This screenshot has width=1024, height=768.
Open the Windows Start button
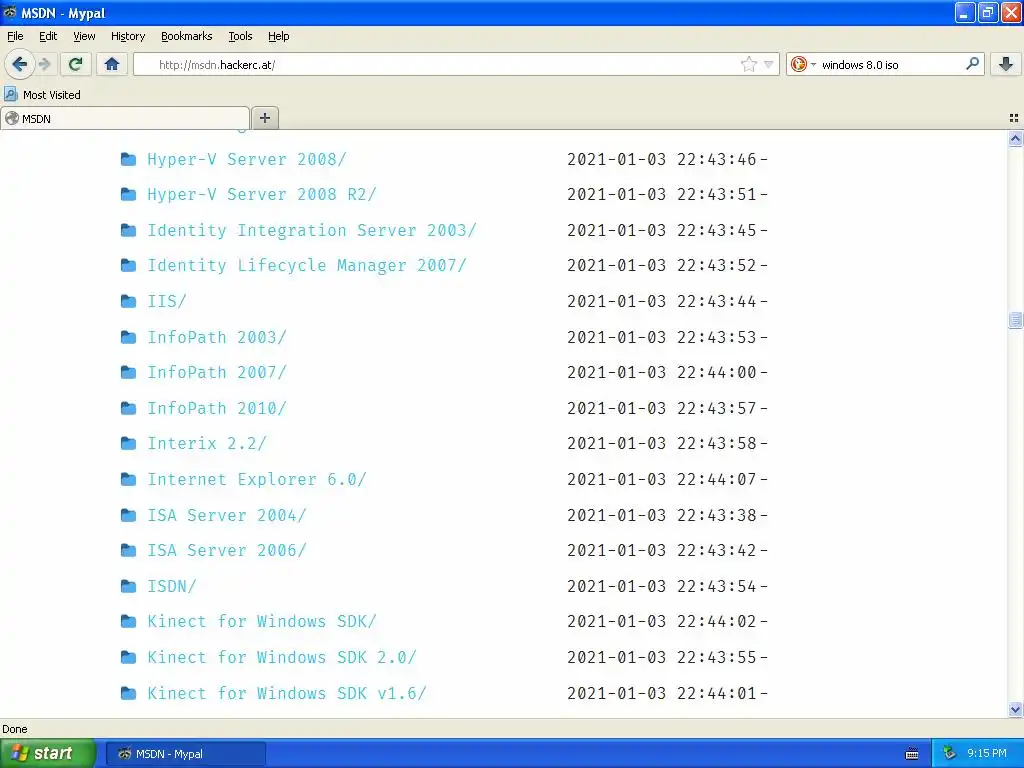pos(48,754)
